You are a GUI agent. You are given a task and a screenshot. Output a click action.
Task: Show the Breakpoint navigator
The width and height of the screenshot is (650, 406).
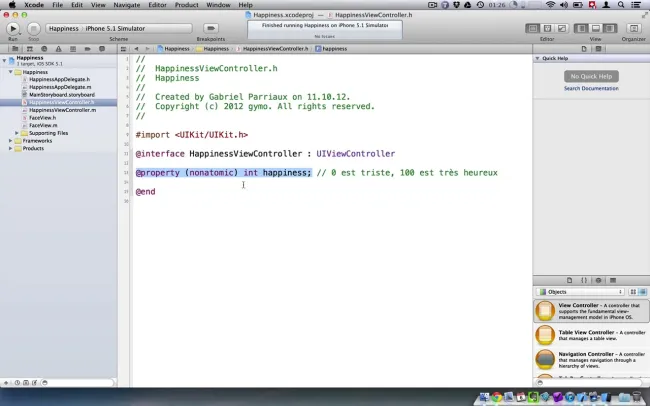(87, 49)
